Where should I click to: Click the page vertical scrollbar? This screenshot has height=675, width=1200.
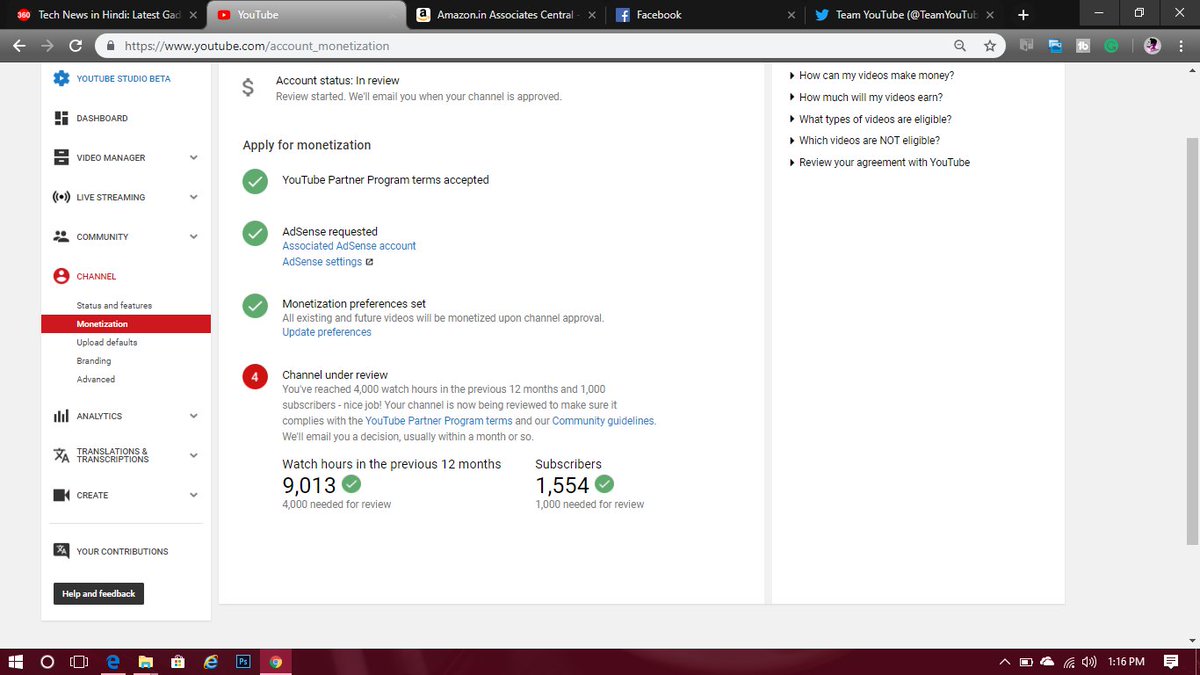(x=1192, y=340)
